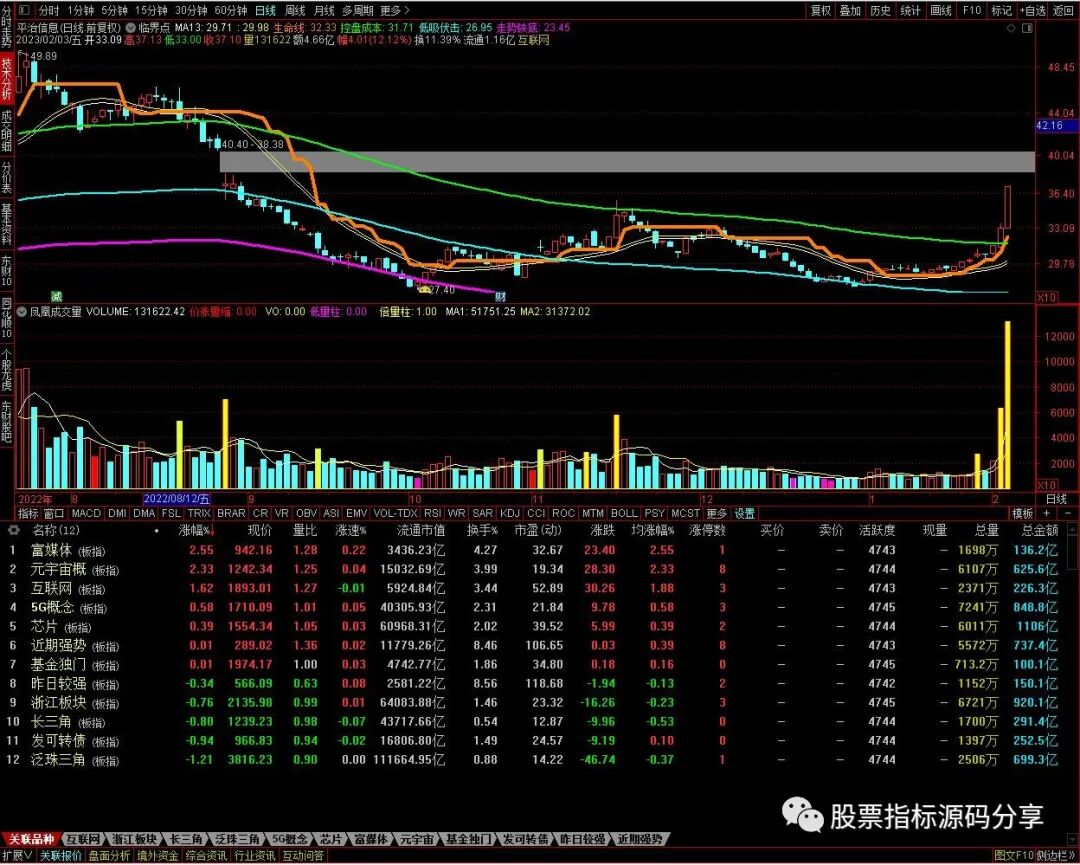The width and height of the screenshot is (1080, 865).
Task: Open the 模板 template menu
Action: [x=1023, y=513]
